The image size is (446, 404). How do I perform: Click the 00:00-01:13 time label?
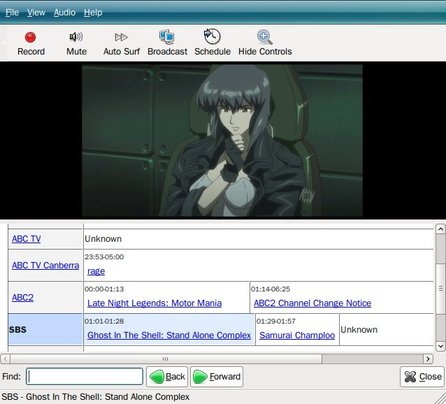point(104,289)
